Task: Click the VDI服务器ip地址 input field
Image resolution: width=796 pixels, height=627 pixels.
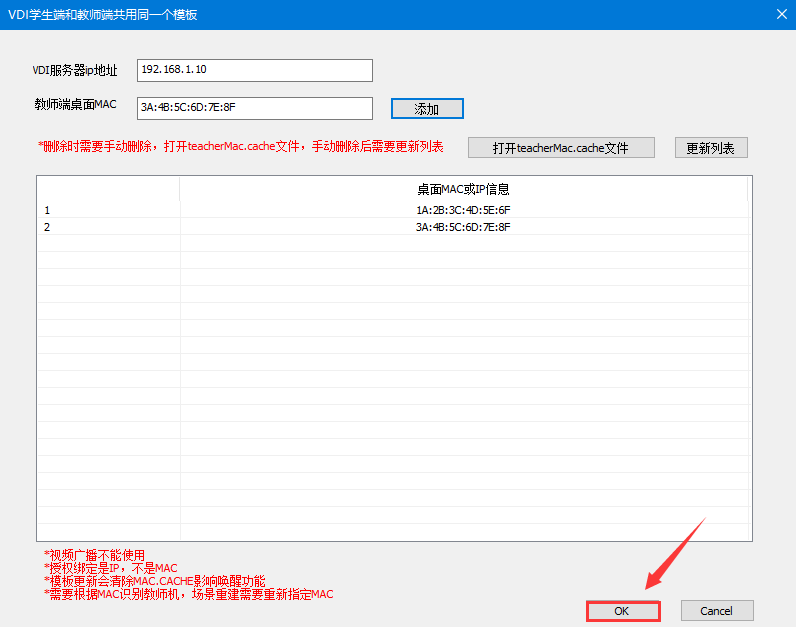Action: [254, 70]
